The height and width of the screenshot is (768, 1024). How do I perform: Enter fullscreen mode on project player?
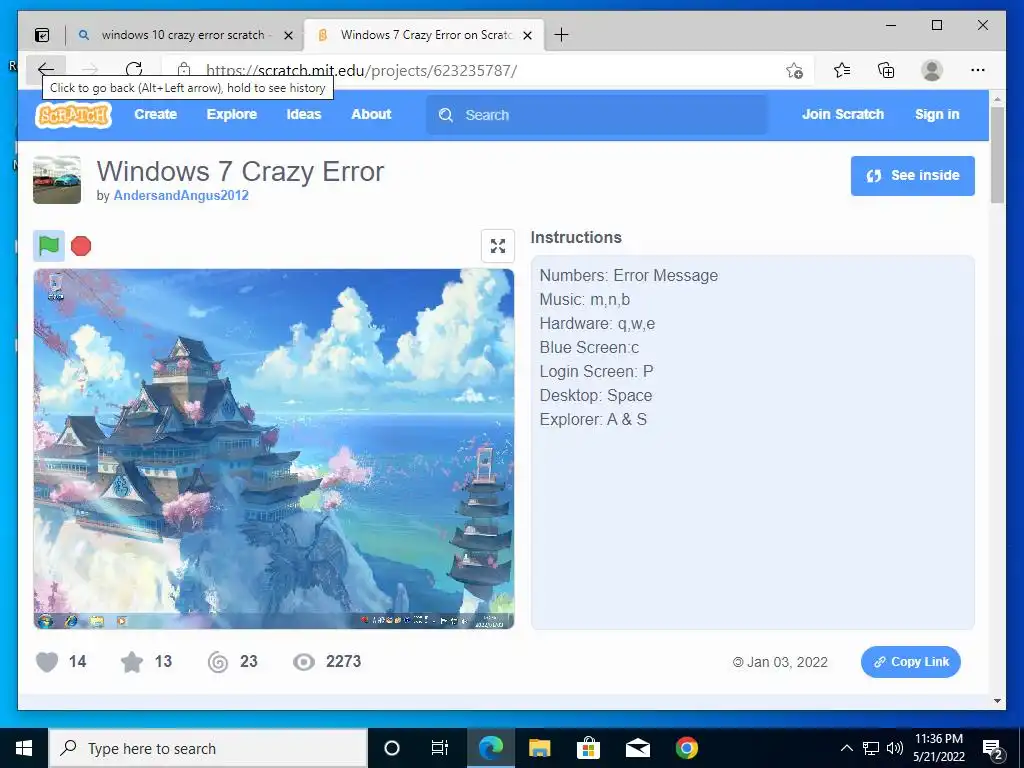(x=498, y=246)
